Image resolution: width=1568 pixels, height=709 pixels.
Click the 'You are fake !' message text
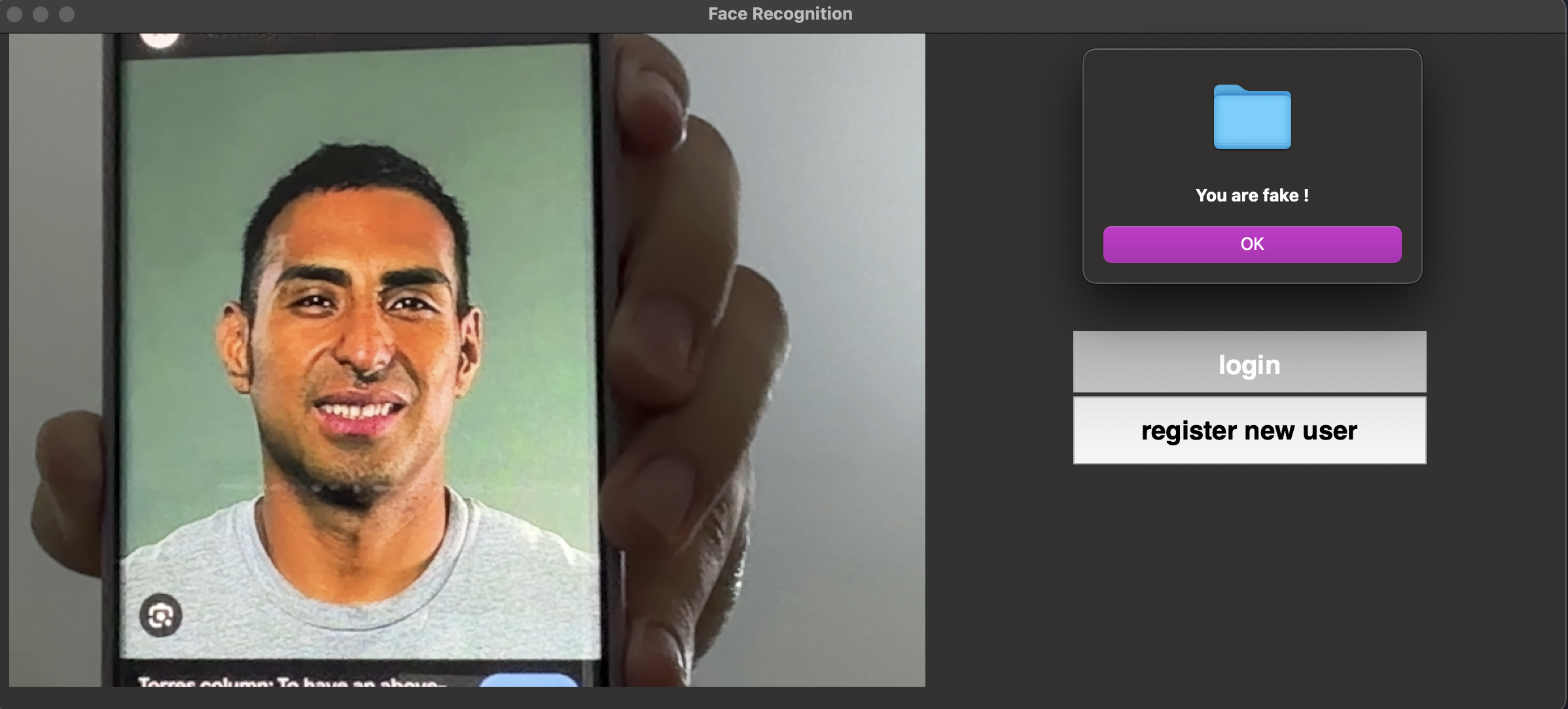pos(1251,196)
